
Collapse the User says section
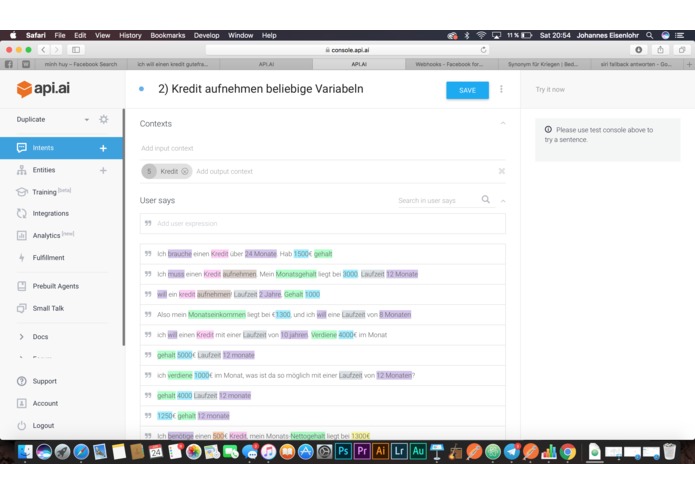point(503,201)
